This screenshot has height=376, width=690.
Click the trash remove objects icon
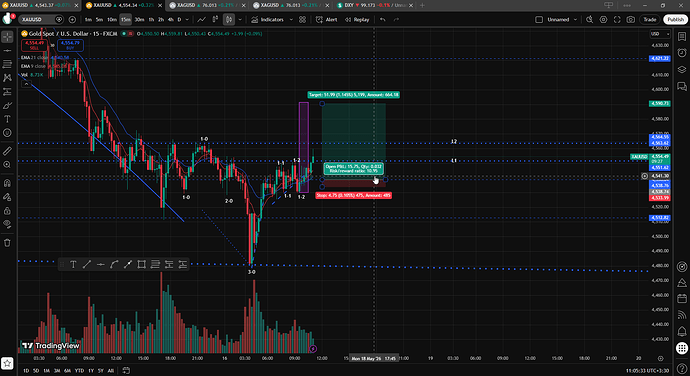(x=7, y=243)
